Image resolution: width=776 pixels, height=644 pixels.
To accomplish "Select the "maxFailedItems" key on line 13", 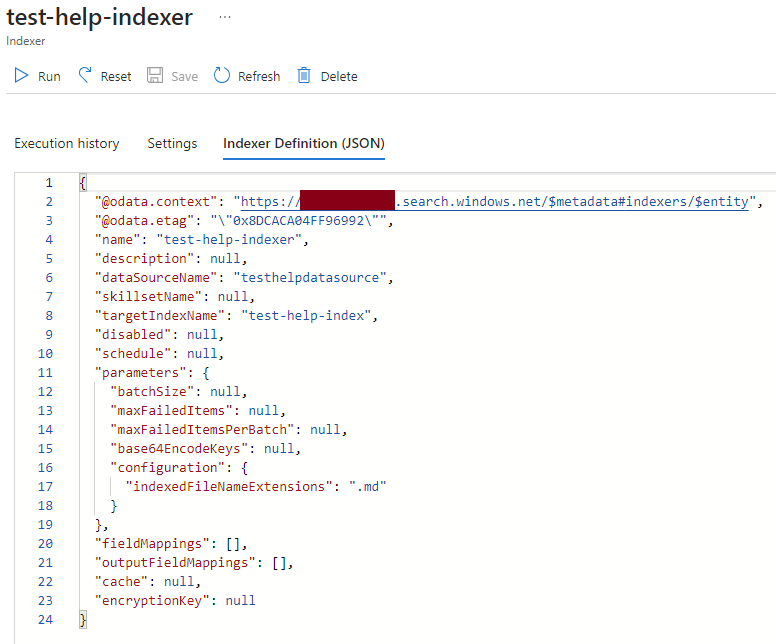I will point(171,411).
